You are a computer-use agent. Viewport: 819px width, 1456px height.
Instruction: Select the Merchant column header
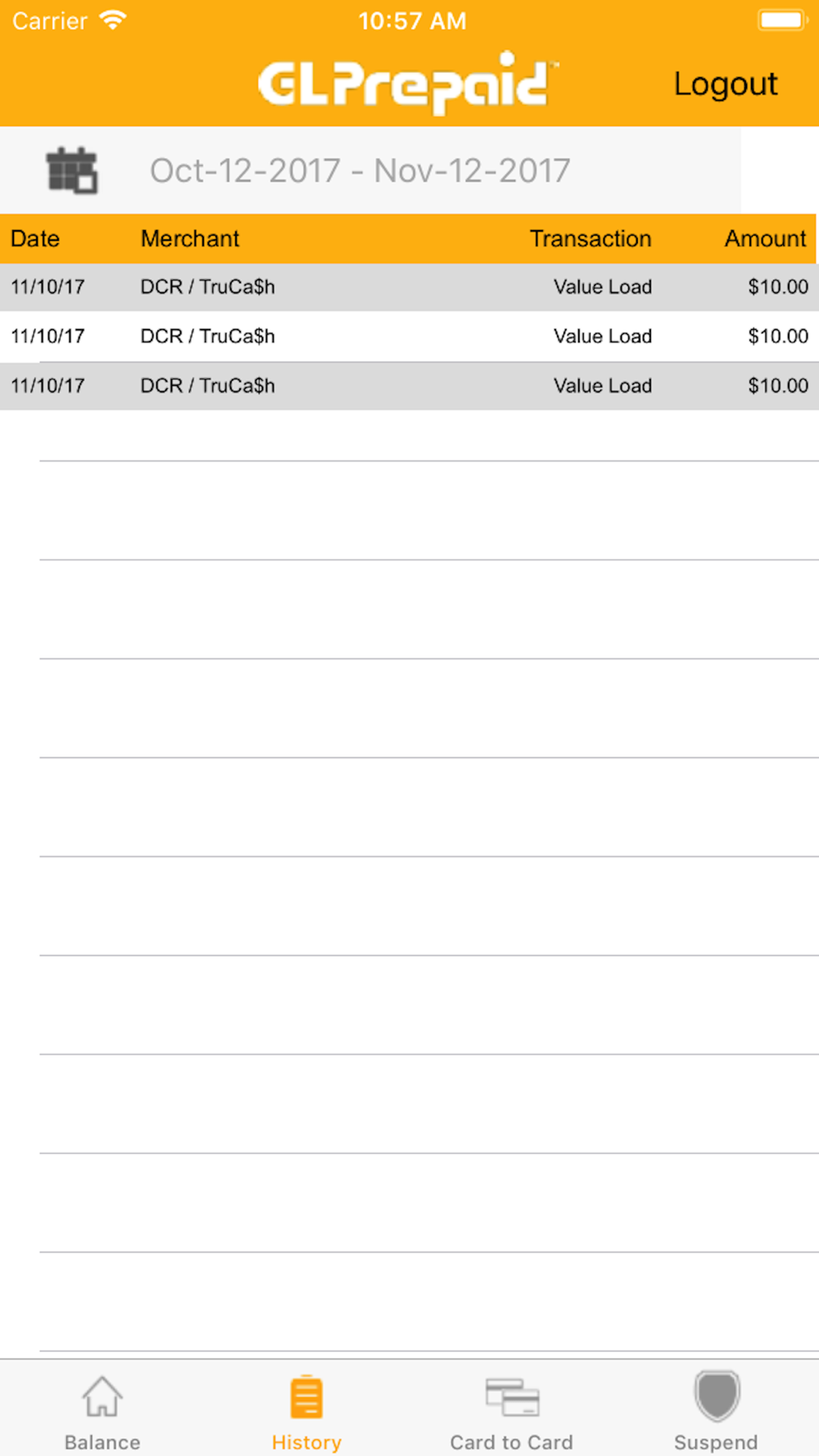[x=190, y=238]
